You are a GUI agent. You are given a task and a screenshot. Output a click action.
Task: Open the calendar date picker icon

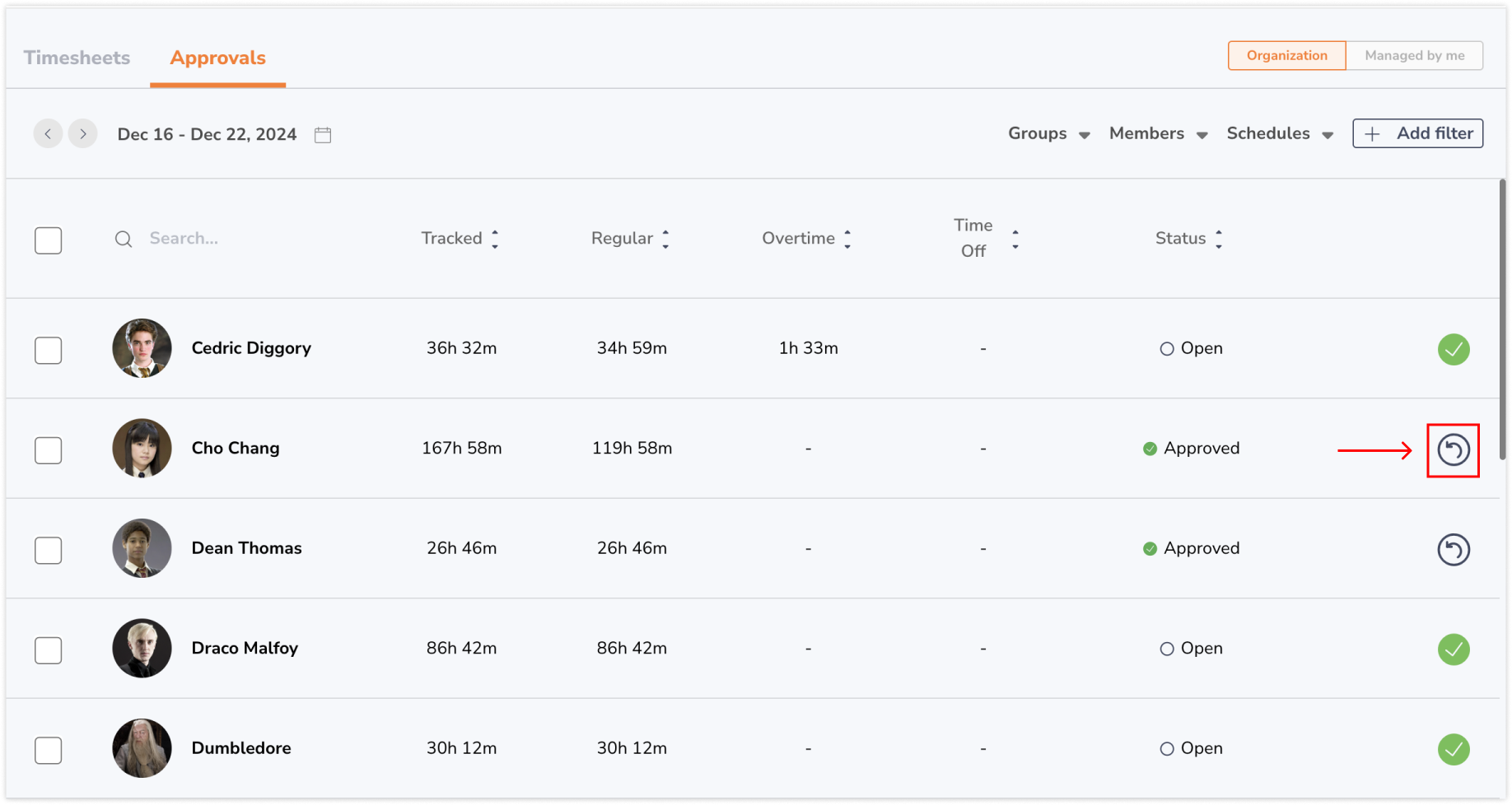coord(323,134)
